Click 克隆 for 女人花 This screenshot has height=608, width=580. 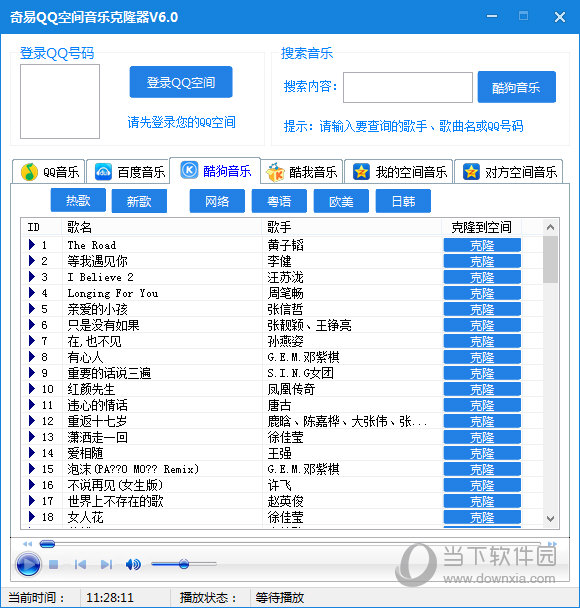482,517
